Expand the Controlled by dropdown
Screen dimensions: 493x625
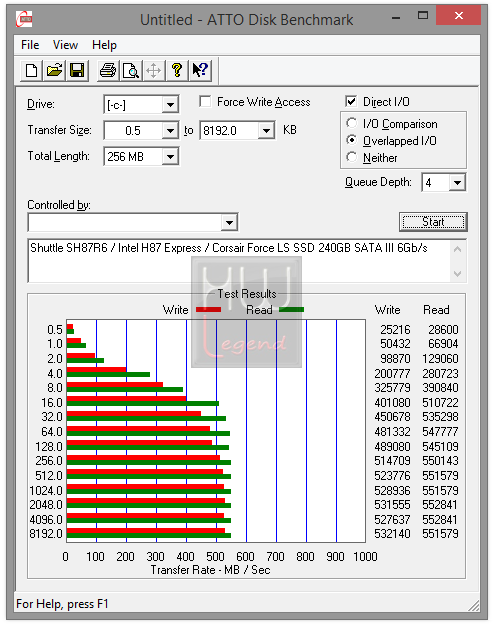pos(229,222)
